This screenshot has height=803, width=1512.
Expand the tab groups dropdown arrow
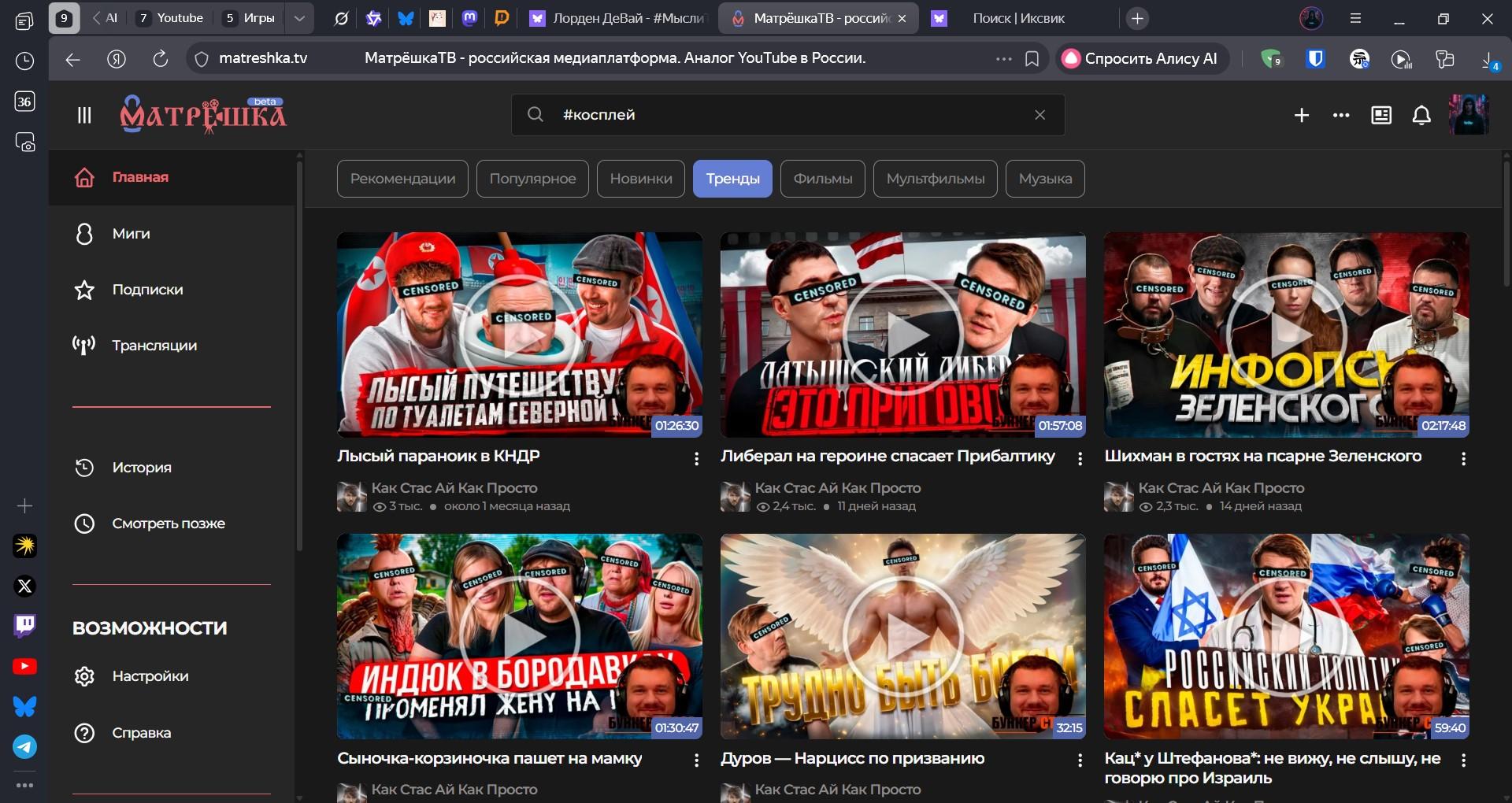coord(299,18)
